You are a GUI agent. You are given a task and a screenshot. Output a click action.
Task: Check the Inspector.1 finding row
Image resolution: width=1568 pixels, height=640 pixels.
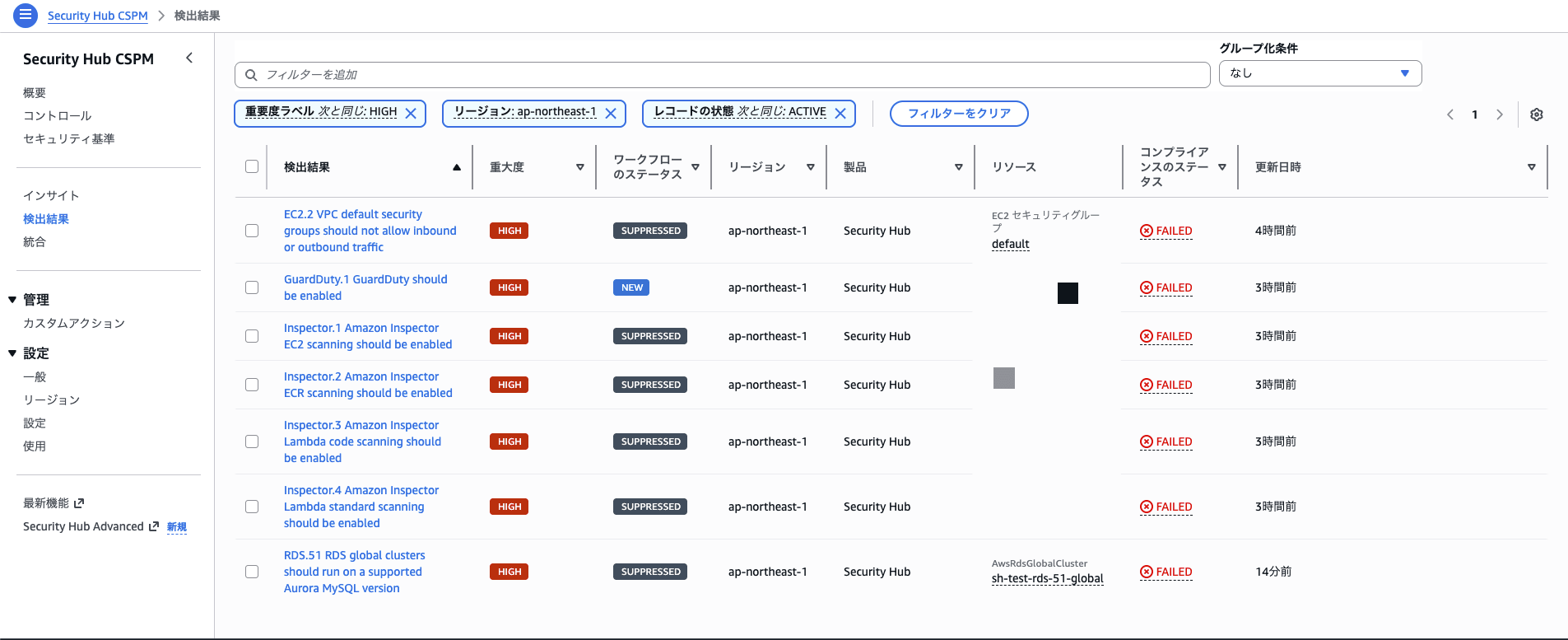click(x=252, y=336)
